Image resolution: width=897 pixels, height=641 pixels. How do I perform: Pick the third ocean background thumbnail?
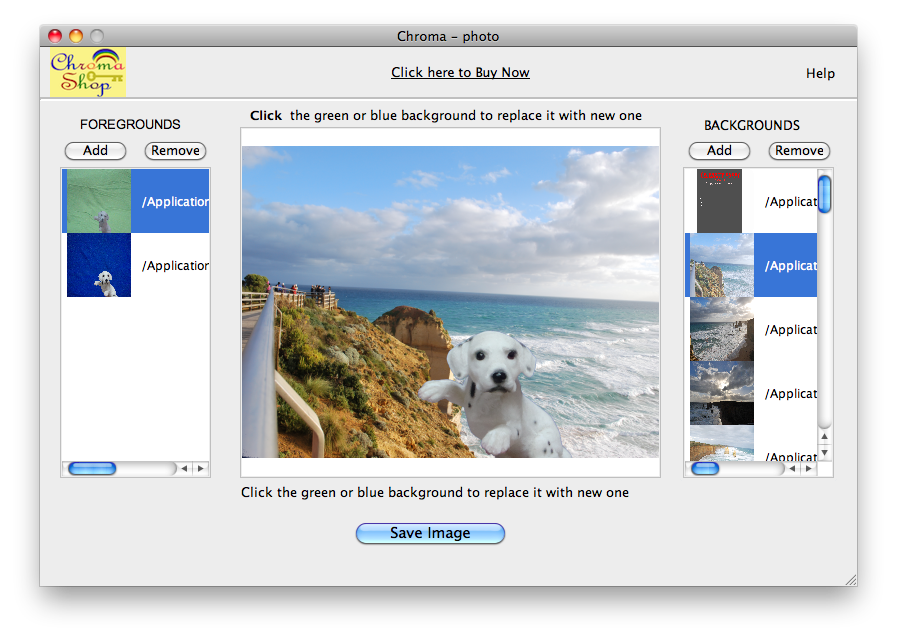(719, 329)
